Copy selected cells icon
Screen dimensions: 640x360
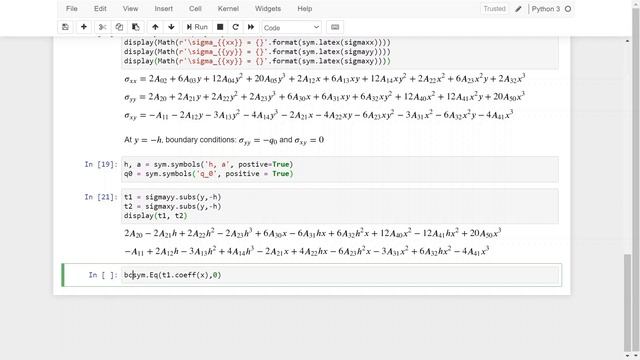(x=119, y=27)
